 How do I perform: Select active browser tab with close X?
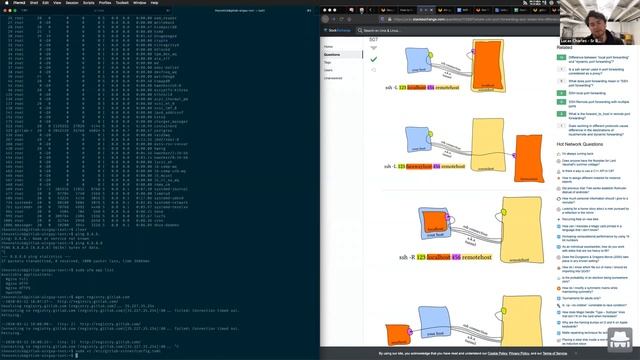[426, 10]
